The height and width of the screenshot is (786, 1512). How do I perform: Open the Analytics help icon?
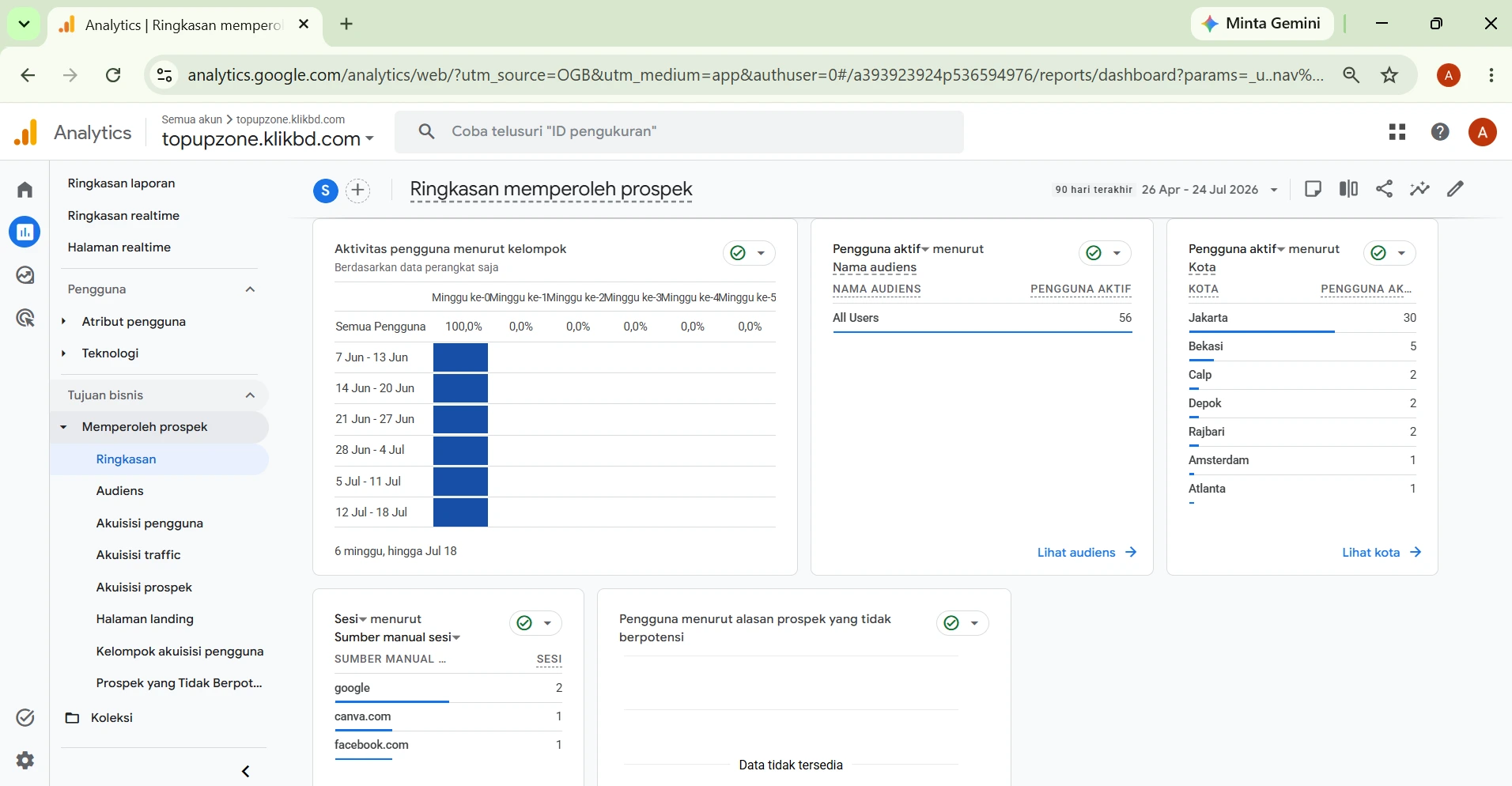[x=1440, y=132]
